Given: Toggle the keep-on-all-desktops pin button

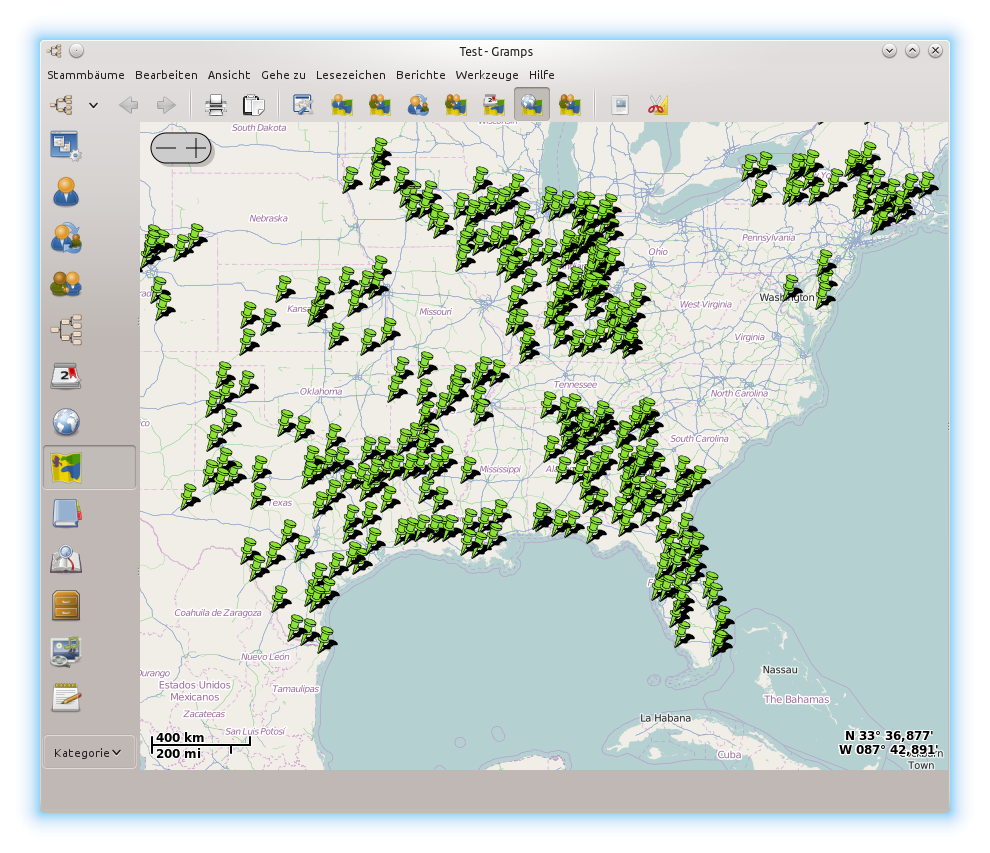Looking at the screenshot, I should pos(76,51).
